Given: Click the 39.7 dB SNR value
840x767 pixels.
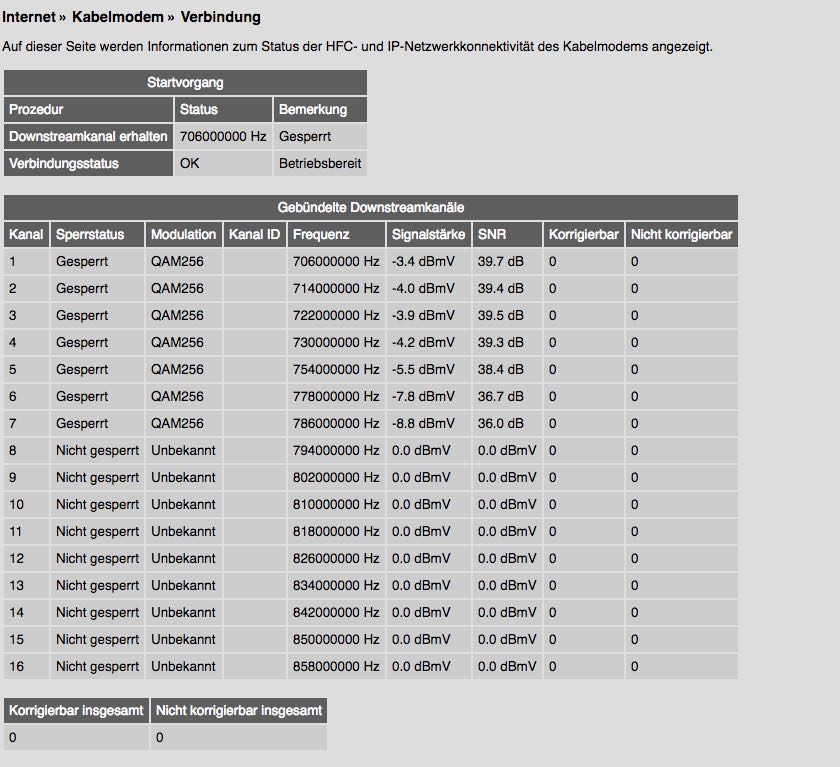Looking at the screenshot, I should click(500, 261).
